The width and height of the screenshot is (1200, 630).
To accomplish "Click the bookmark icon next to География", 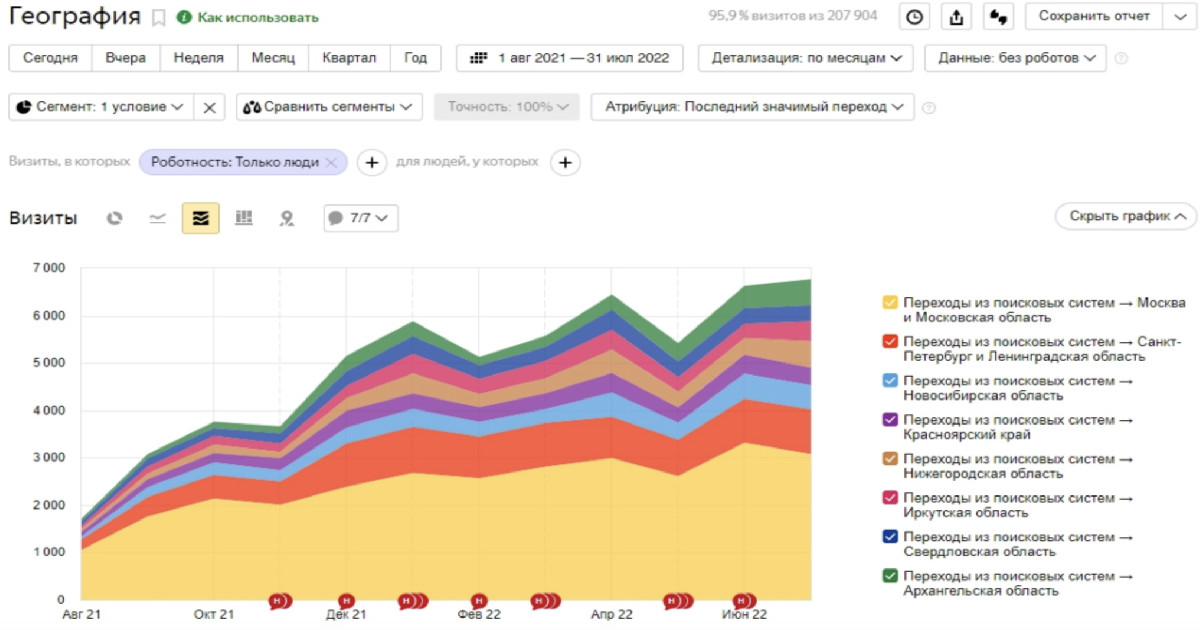I will coord(159,18).
